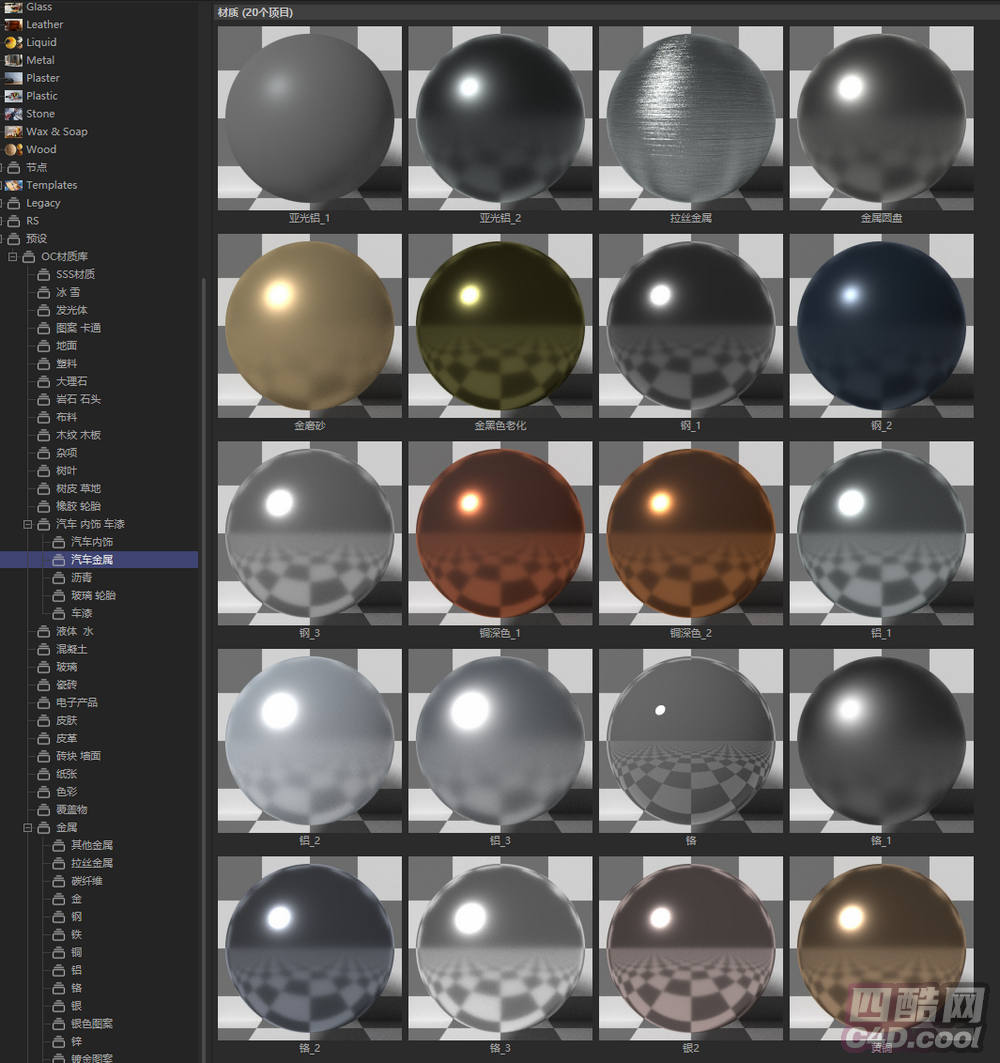The width and height of the screenshot is (1000, 1063).
Task: Open the Templates folder icon
Action: tap(13, 185)
